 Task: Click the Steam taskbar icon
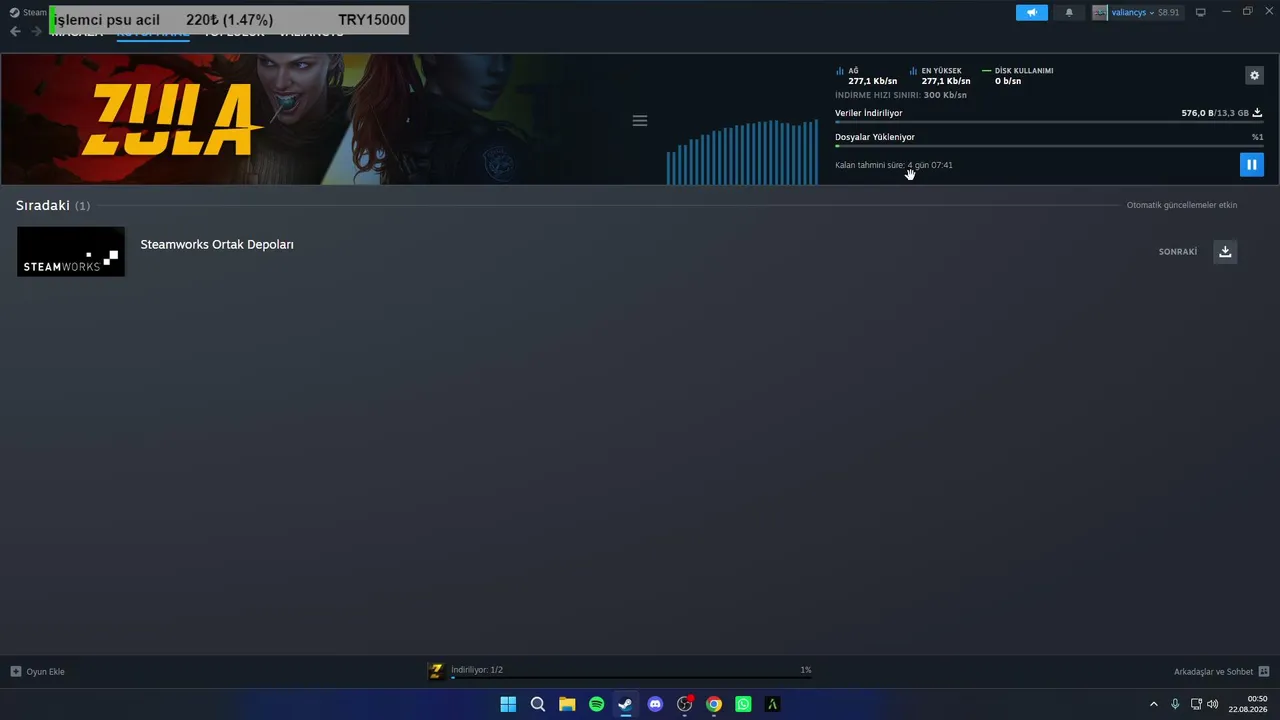(626, 704)
